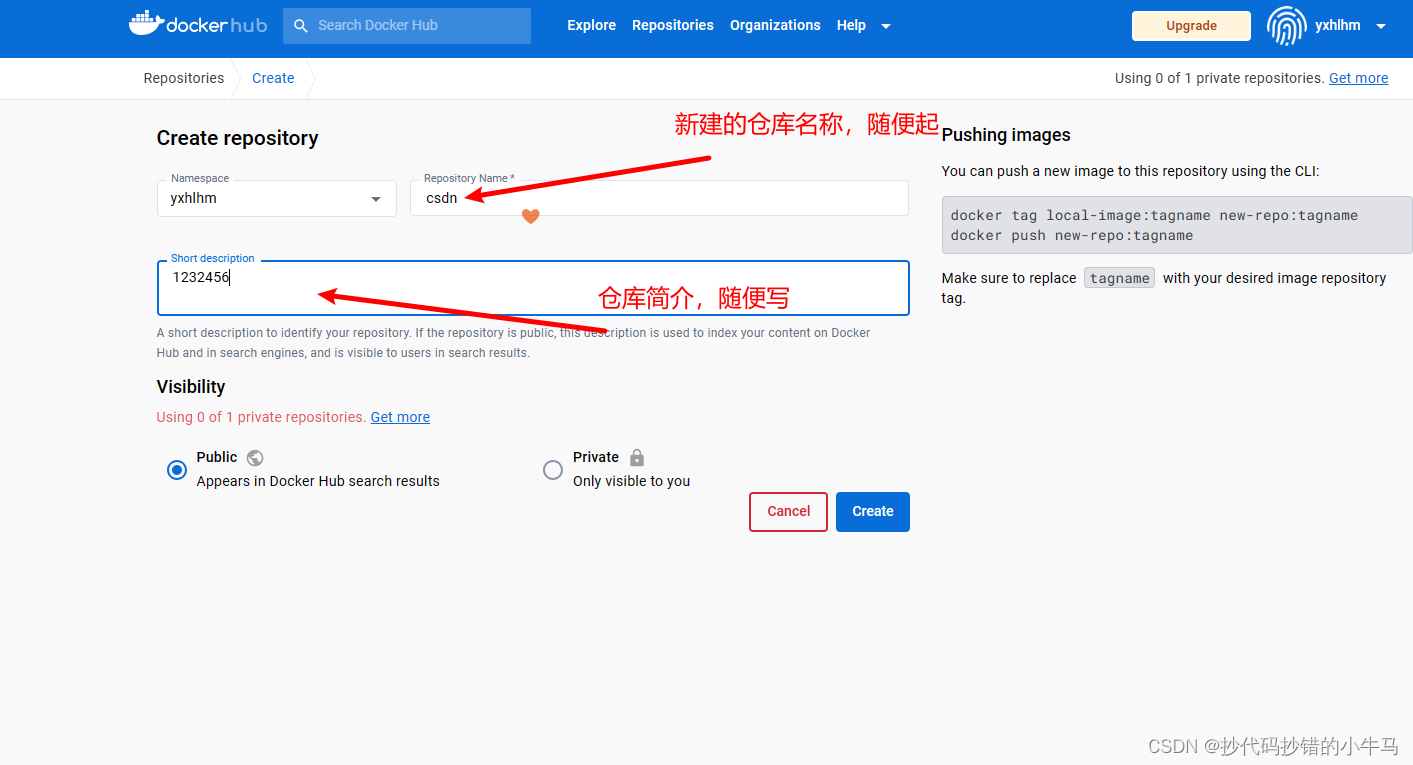1413x765 pixels.
Task: Click the search magnifier icon
Action: point(301,26)
